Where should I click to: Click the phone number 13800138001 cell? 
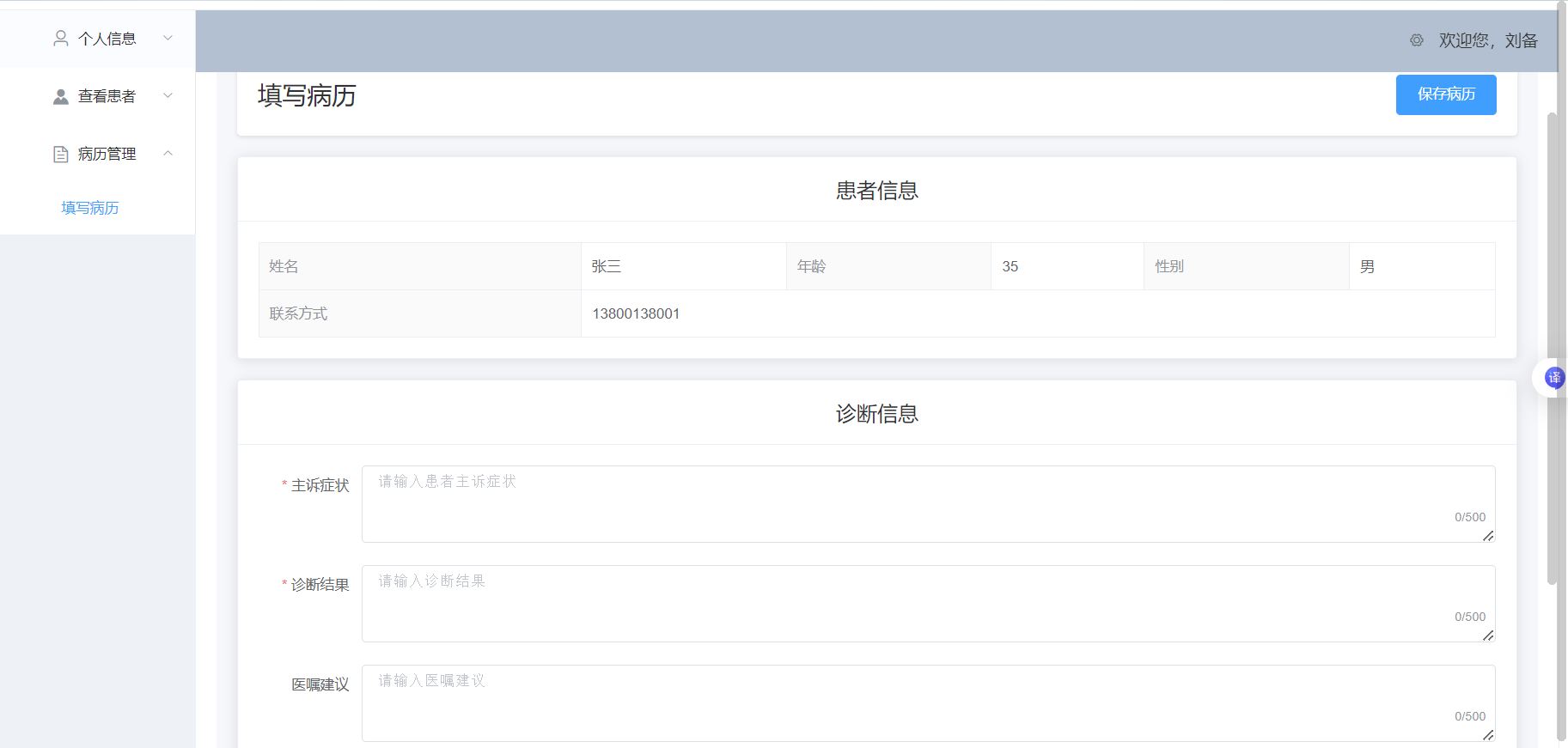click(636, 313)
